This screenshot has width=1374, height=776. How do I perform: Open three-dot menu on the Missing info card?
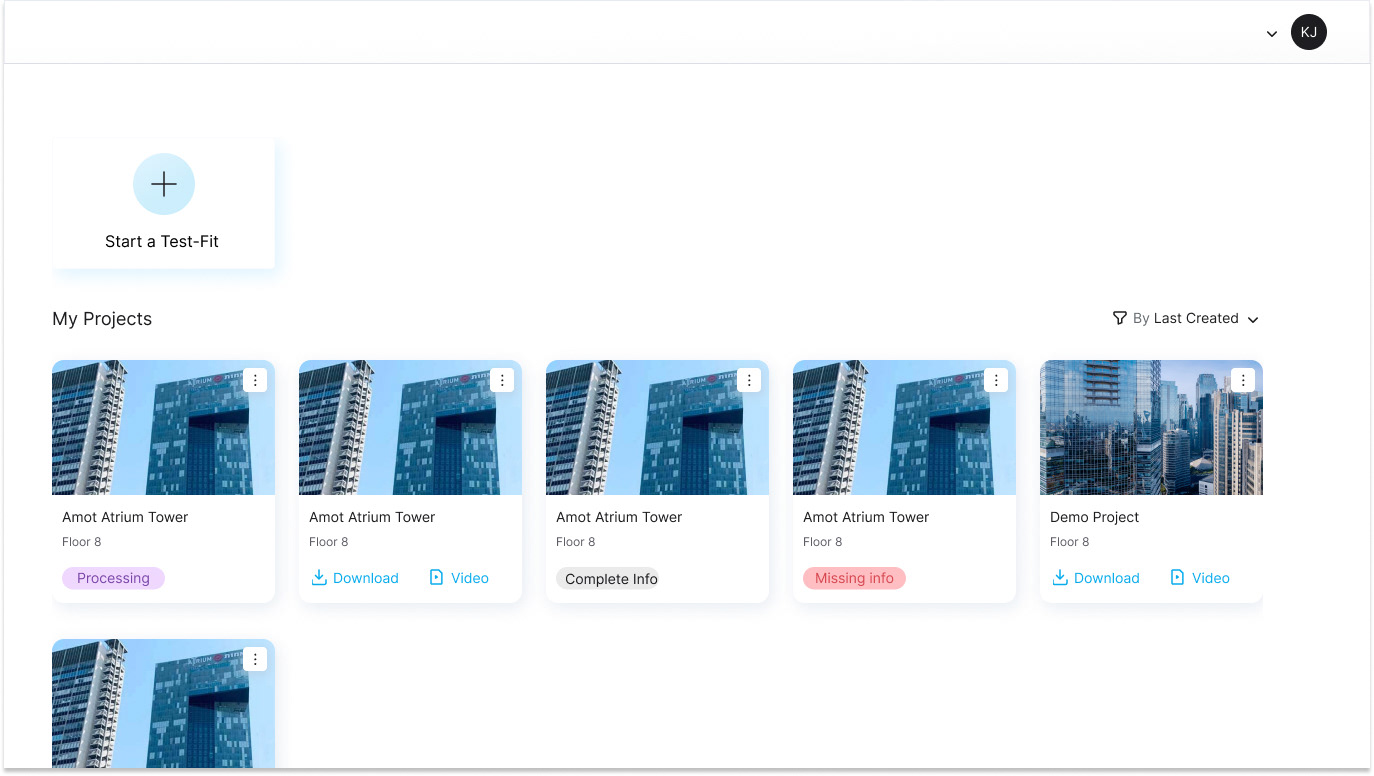996,380
